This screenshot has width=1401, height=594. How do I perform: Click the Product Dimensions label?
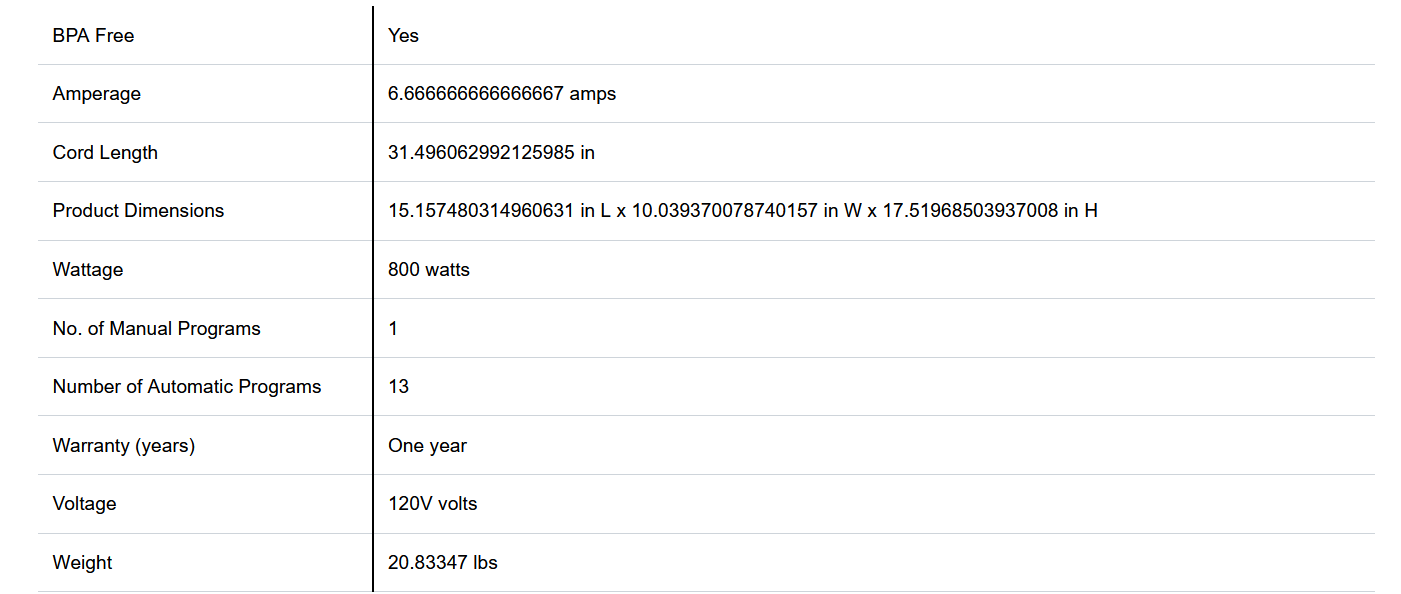[138, 211]
